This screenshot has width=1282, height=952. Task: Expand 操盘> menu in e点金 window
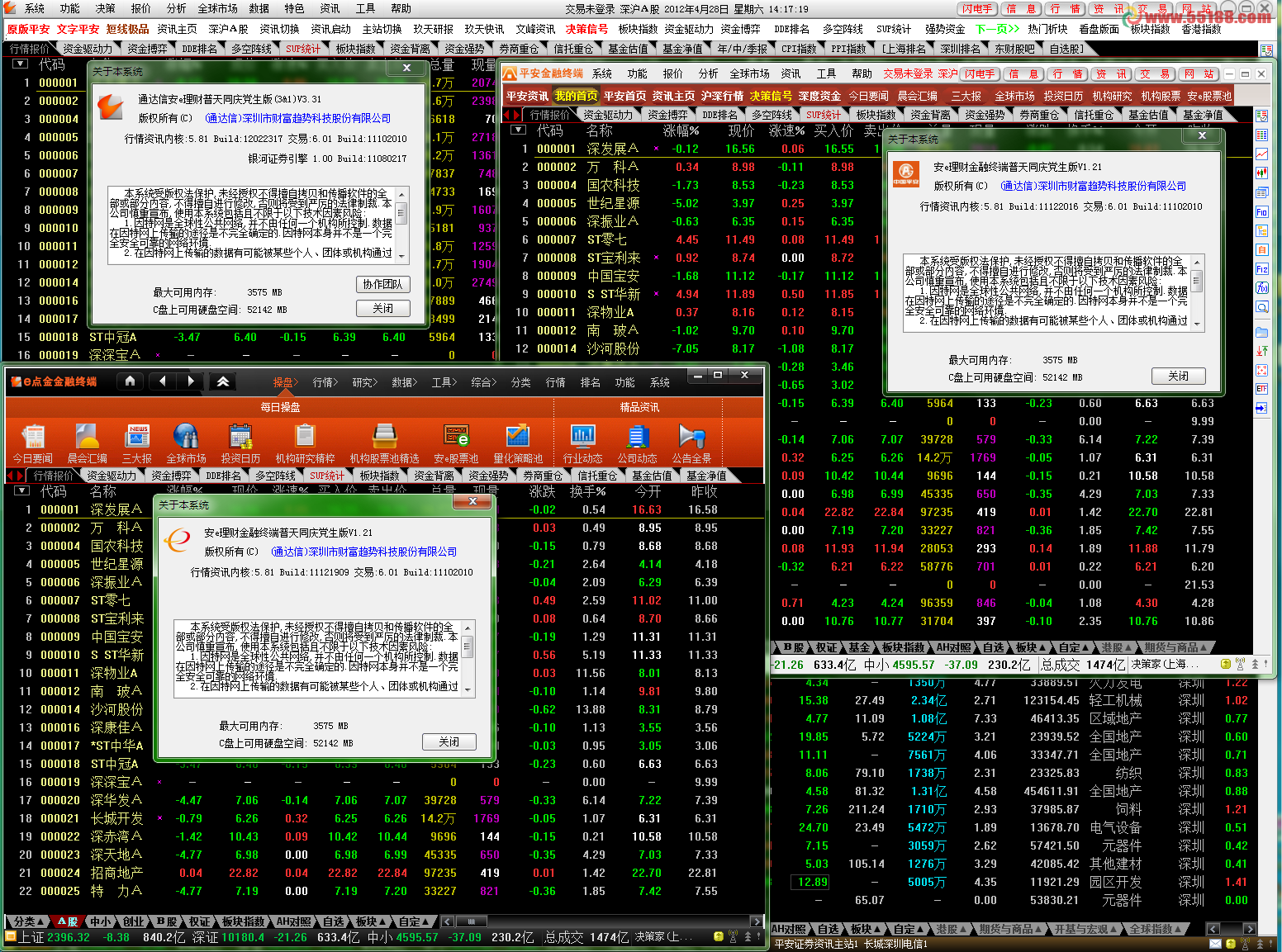[x=285, y=382]
